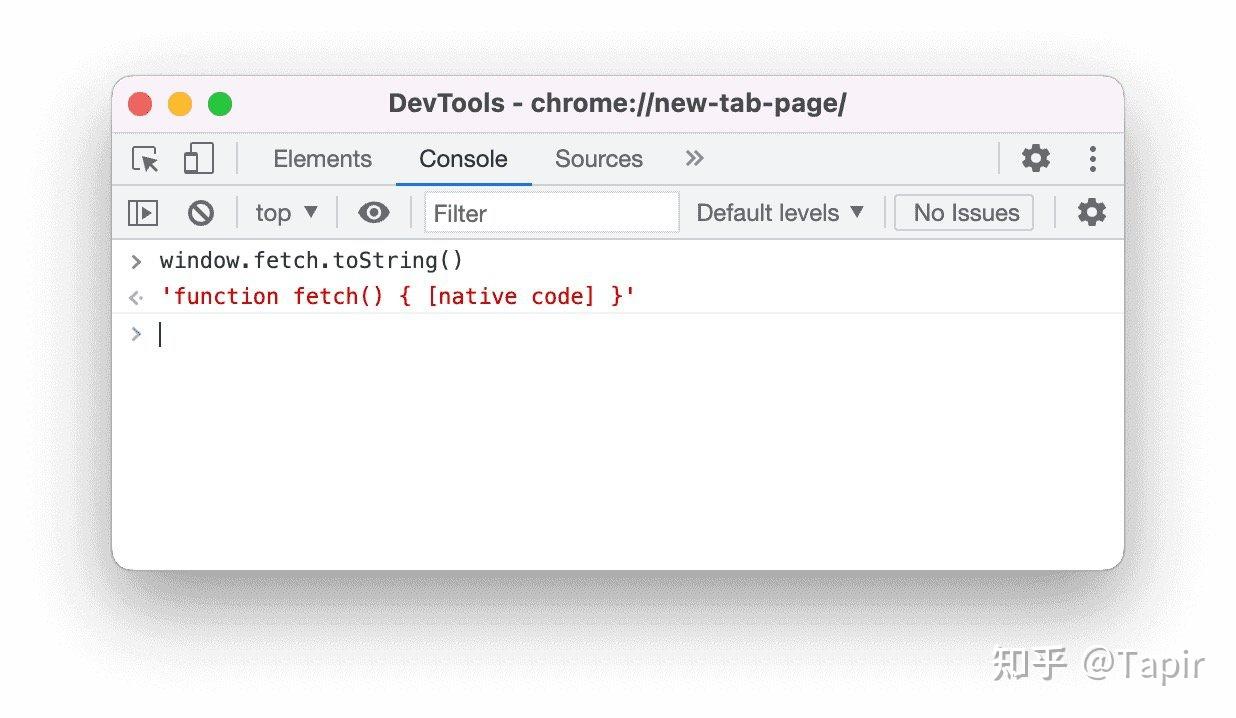Expand more tabs double chevron
This screenshot has width=1236, height=718.
click(694, 158)
